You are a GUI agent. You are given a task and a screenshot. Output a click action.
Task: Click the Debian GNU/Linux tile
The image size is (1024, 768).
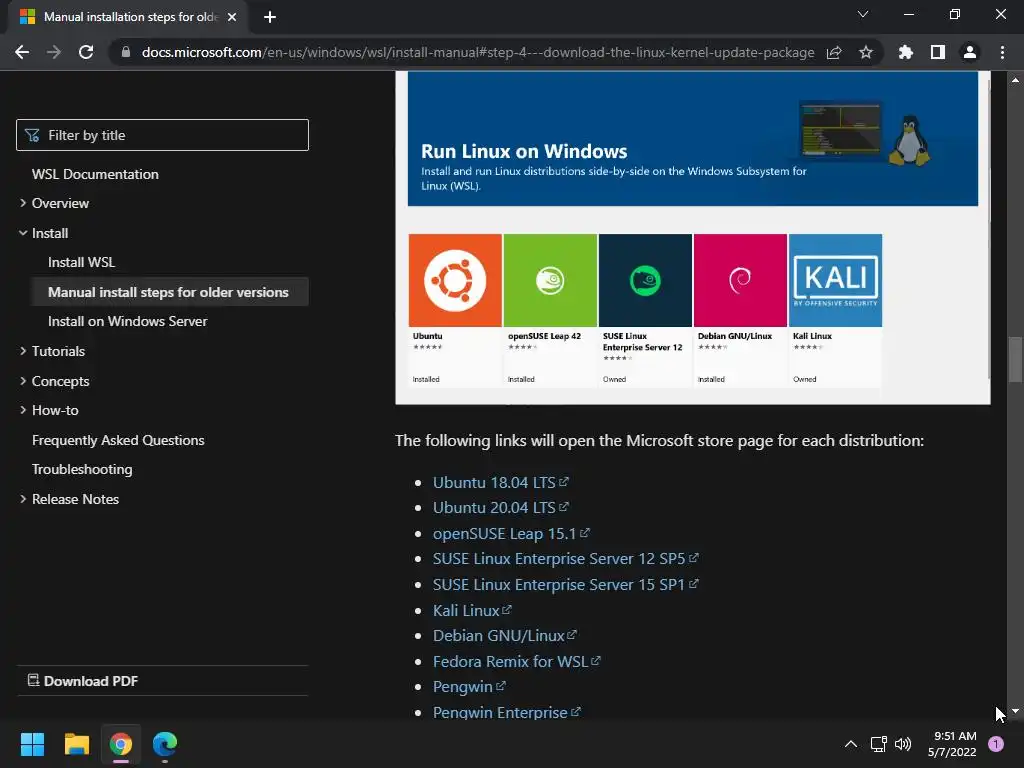740,310
